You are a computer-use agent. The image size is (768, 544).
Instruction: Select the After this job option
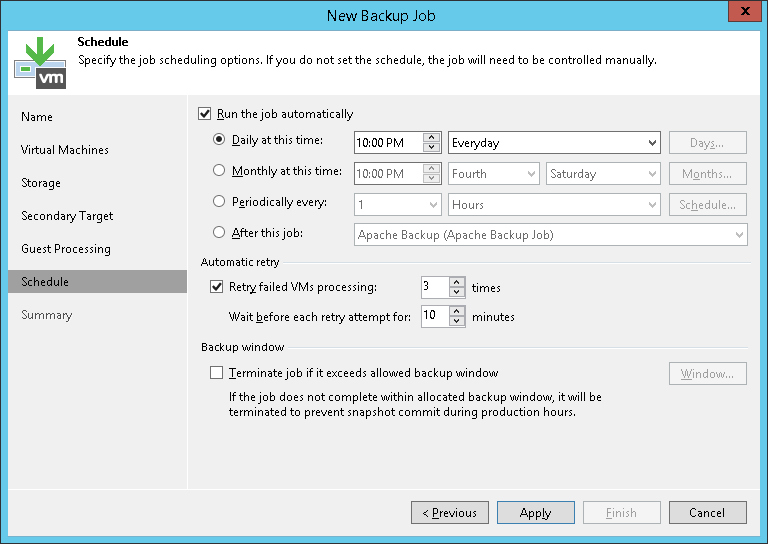point(220,233)
